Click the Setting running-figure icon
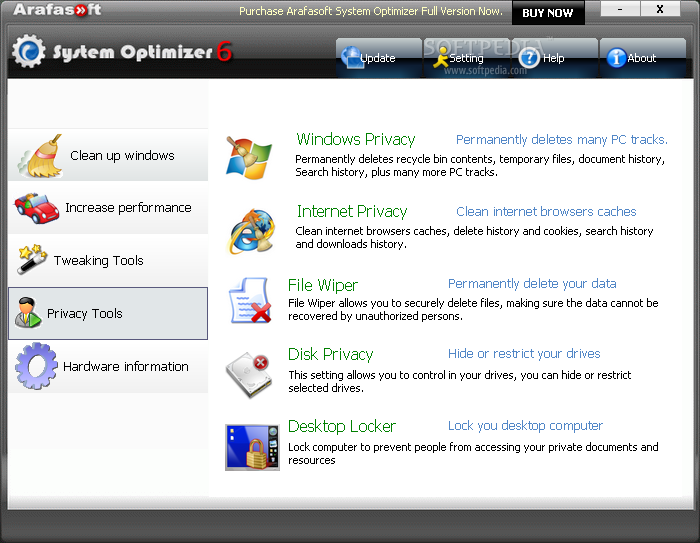 (x=441, y=58)
